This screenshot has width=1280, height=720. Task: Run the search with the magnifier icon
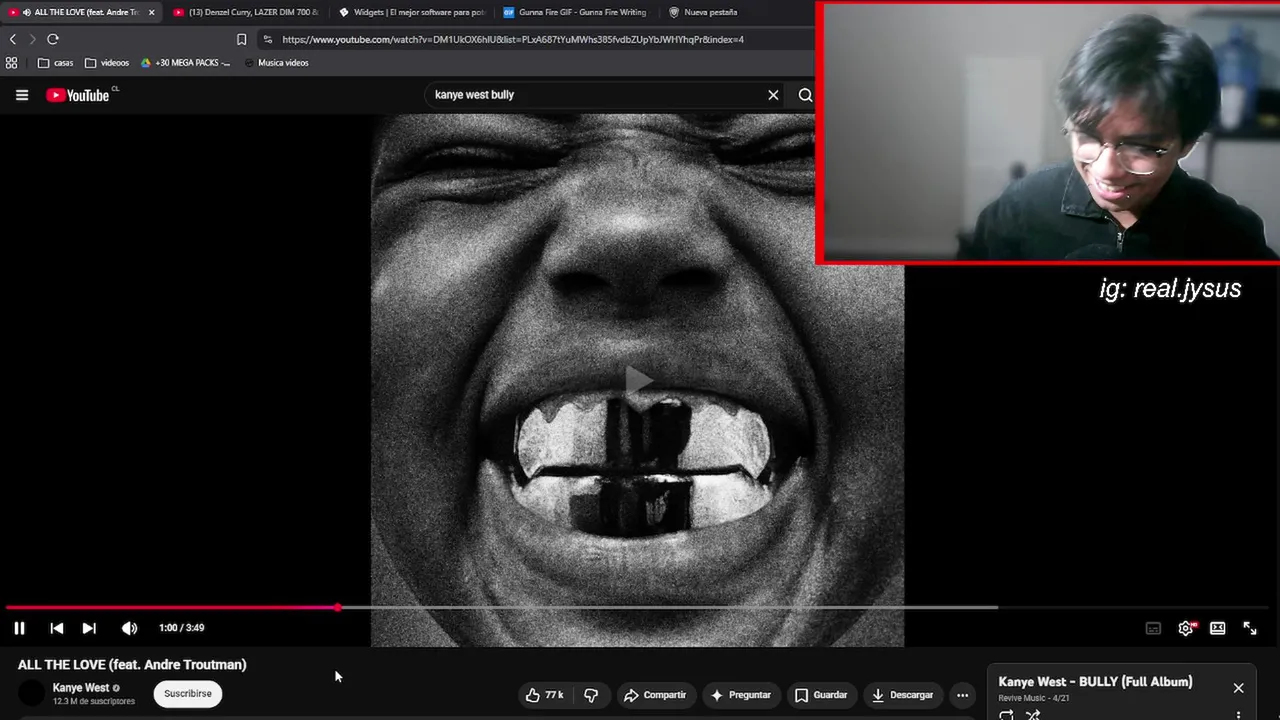pyautogui.click(x=805, y=95)
